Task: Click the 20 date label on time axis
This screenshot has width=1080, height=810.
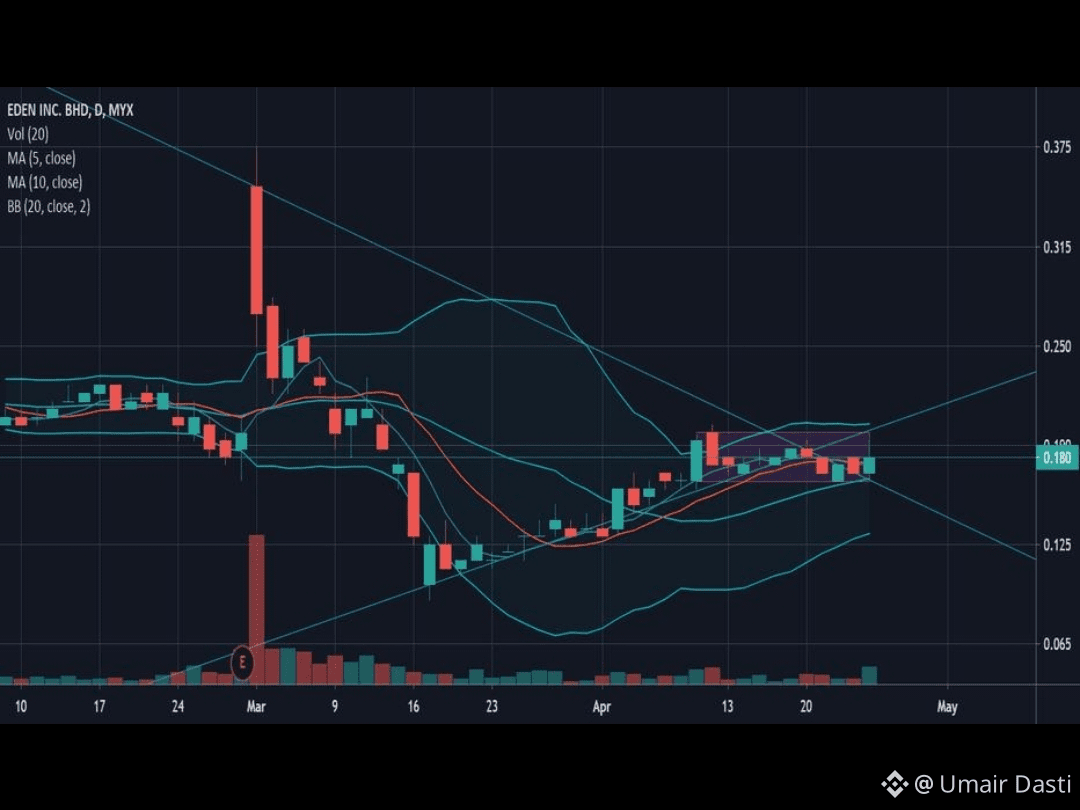Action: click(806, 707)
